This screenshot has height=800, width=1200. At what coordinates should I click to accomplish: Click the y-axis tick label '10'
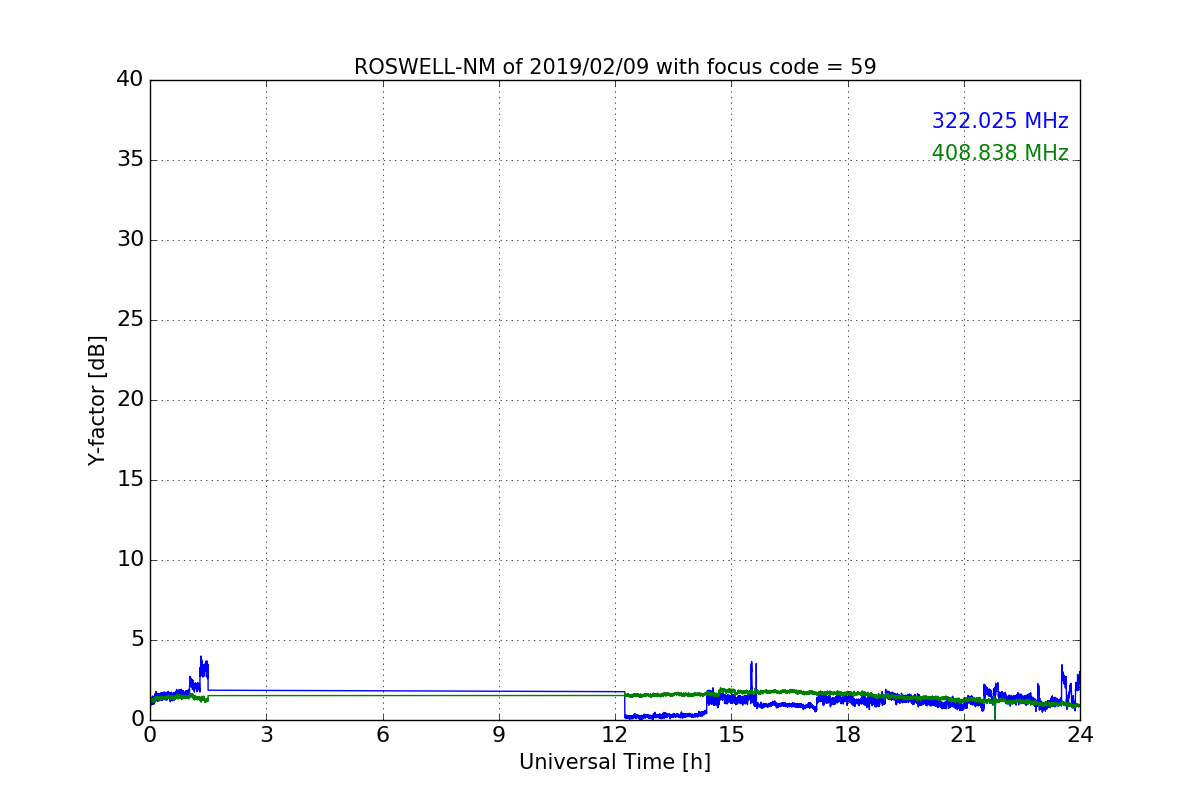pos(130,559)
